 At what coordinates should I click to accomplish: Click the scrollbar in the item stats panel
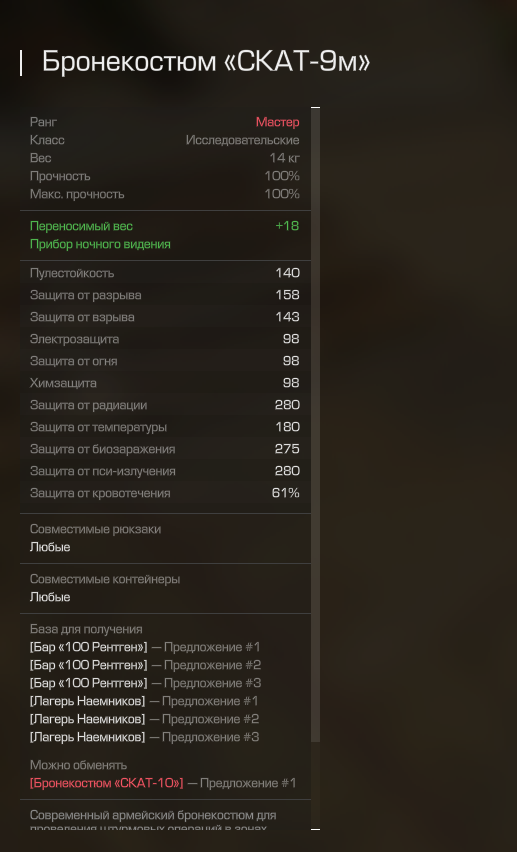pos(315,425)
